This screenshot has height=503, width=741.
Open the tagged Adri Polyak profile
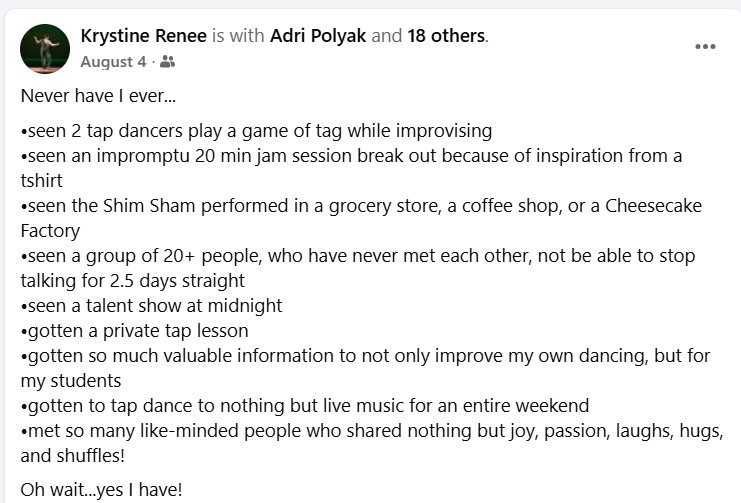tap(318, 36)
